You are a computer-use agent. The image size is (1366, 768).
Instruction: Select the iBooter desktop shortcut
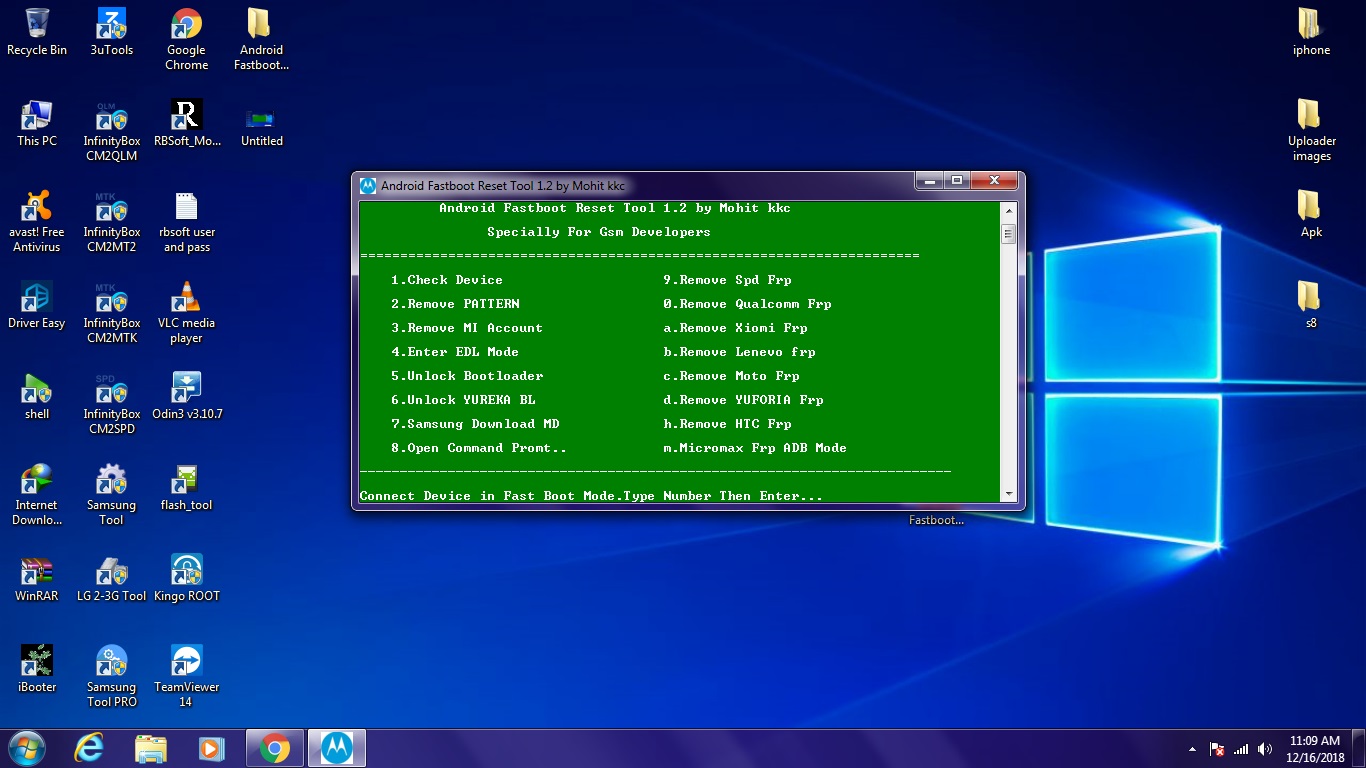pyautogui.click(x=37, y=669)
